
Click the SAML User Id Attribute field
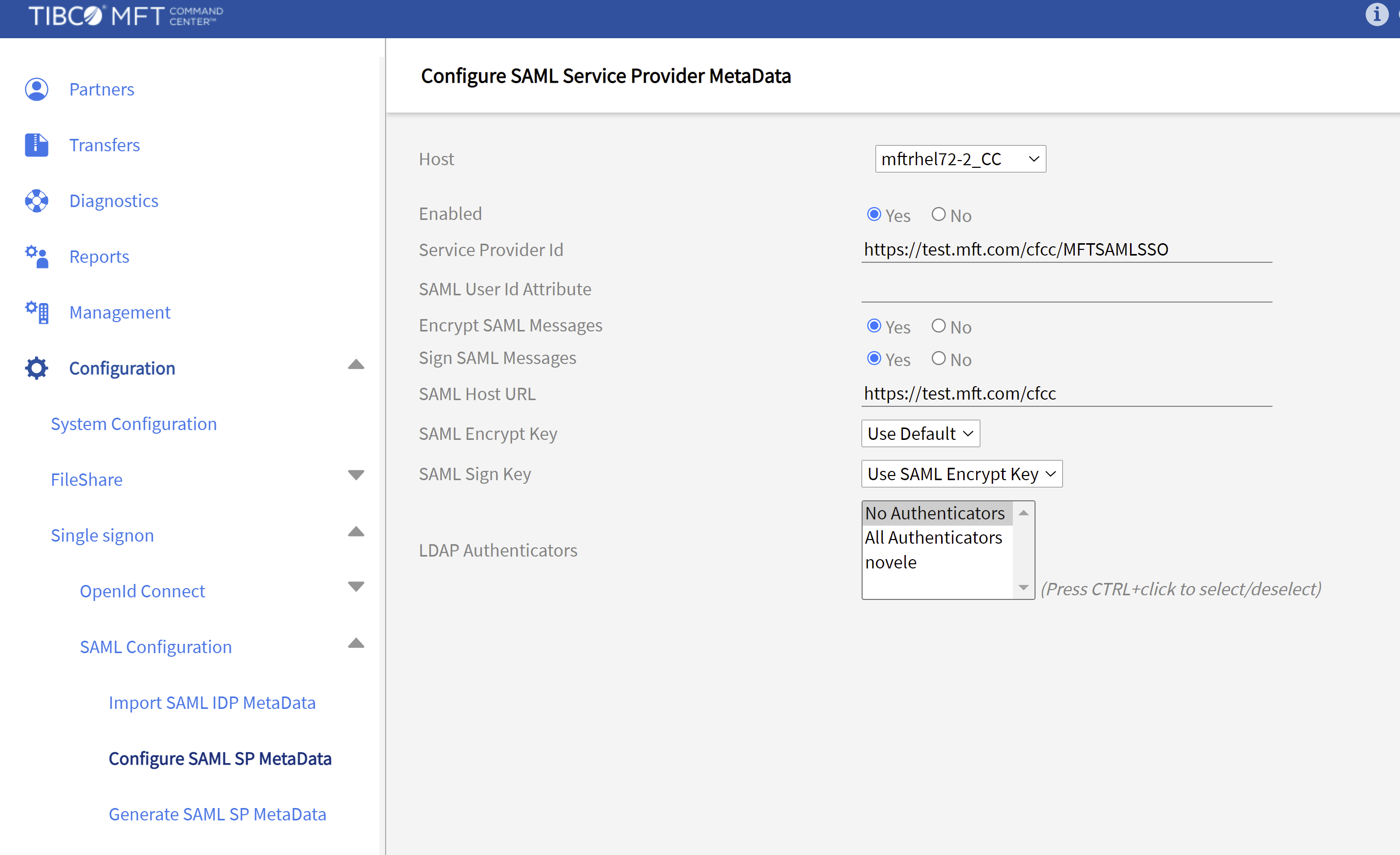1065,290
